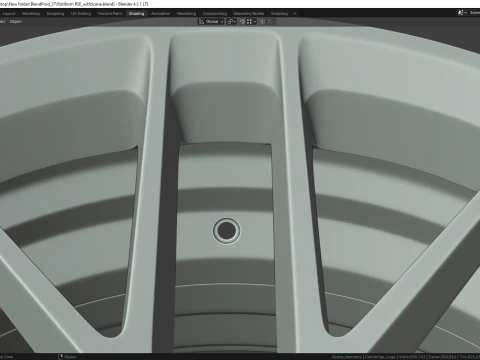Toggle proportional editing
Screen dimensions: 480x360
point(262,22)
